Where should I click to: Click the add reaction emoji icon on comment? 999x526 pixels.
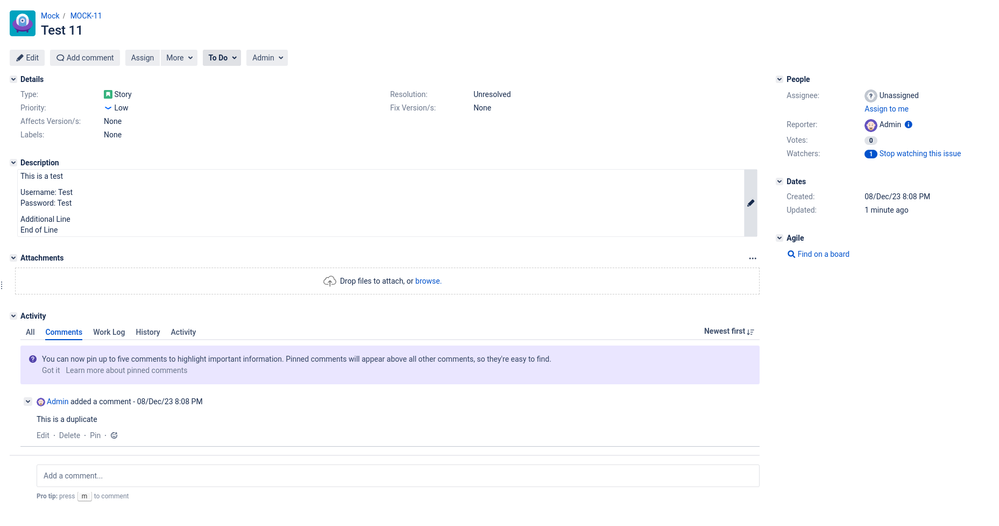tap(114, 436)
